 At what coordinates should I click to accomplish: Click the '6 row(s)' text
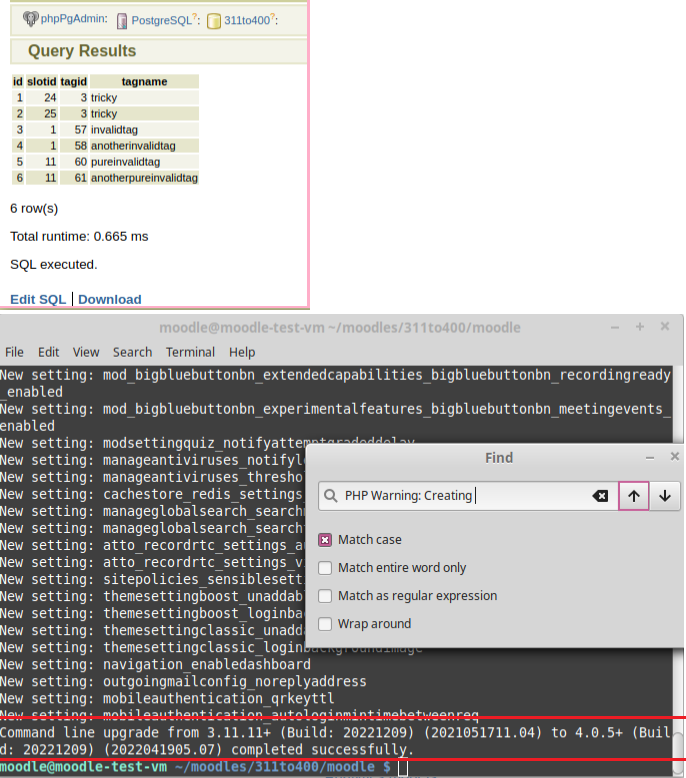pyautogui.click(x=34, y=209)
